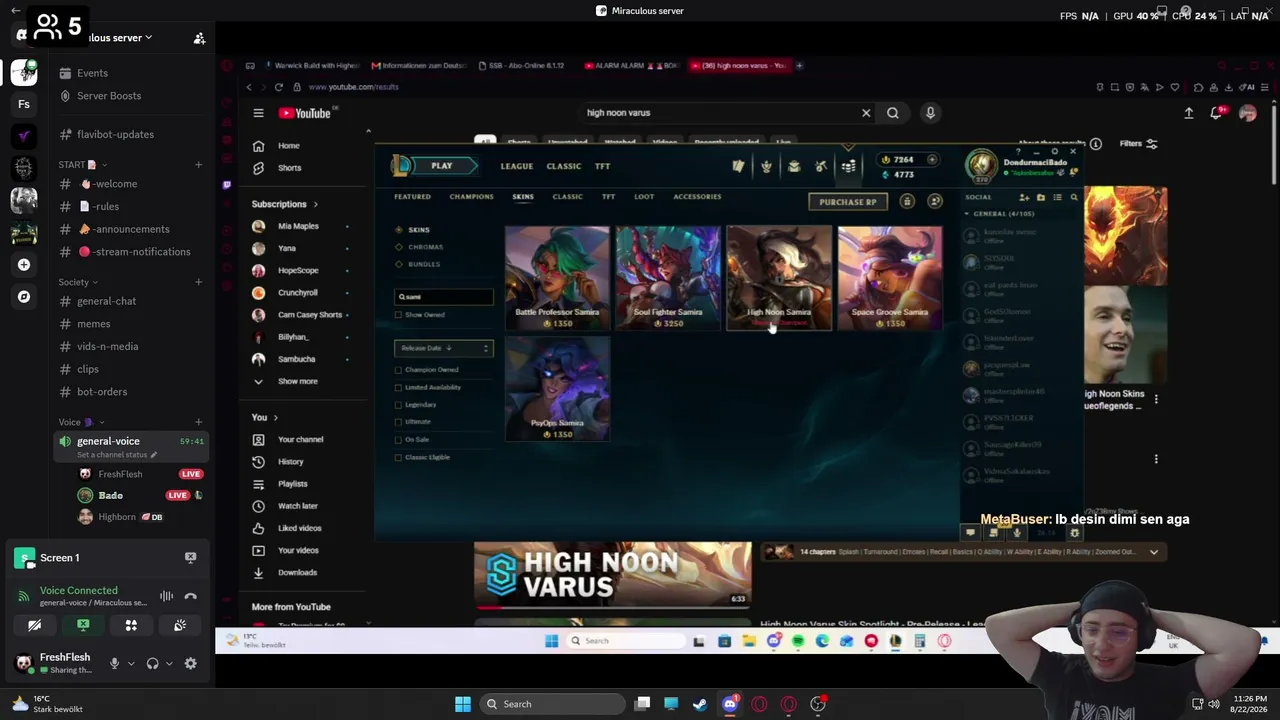Select the Bundles radio option

(x=399, y=264)
